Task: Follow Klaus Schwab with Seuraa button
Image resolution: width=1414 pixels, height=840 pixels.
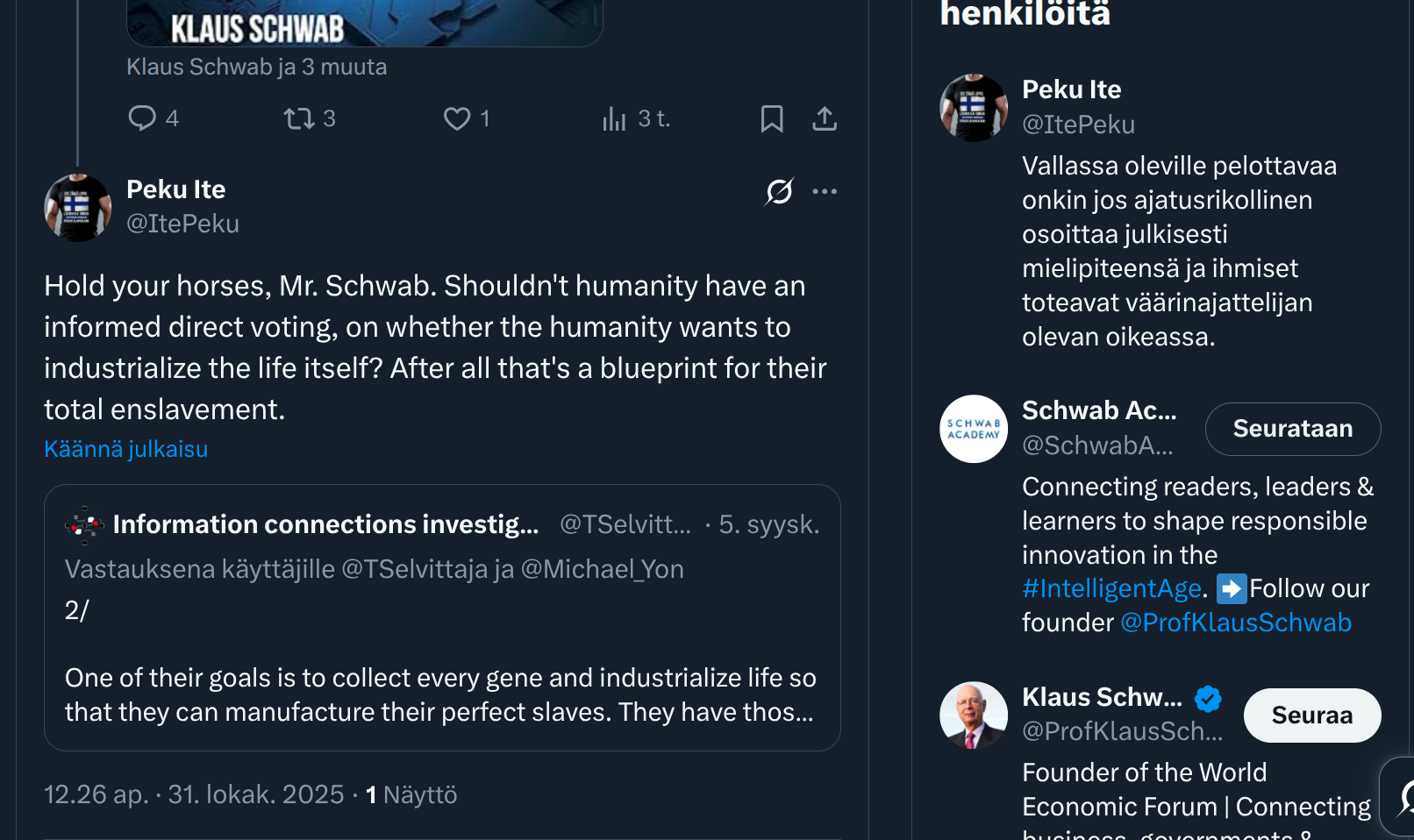Action: tap(1311, 715)
